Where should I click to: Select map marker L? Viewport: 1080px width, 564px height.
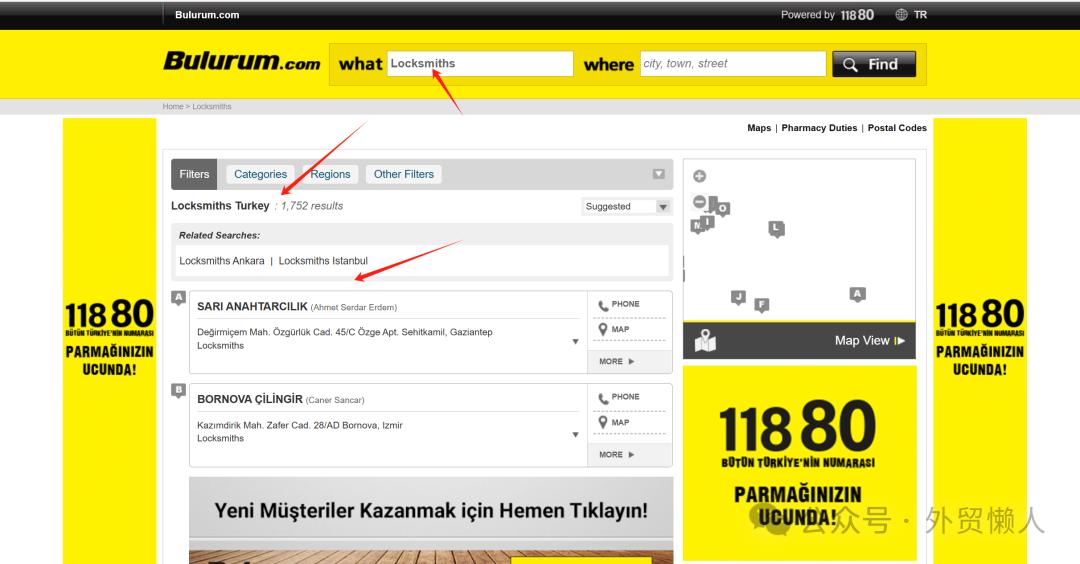776,229
